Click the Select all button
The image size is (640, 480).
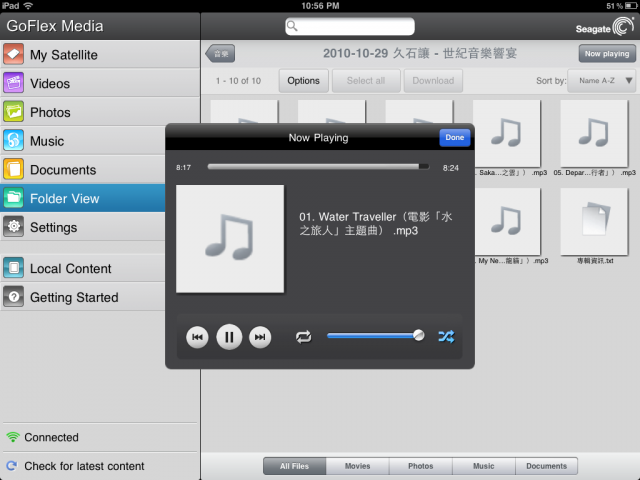(366, 81)
